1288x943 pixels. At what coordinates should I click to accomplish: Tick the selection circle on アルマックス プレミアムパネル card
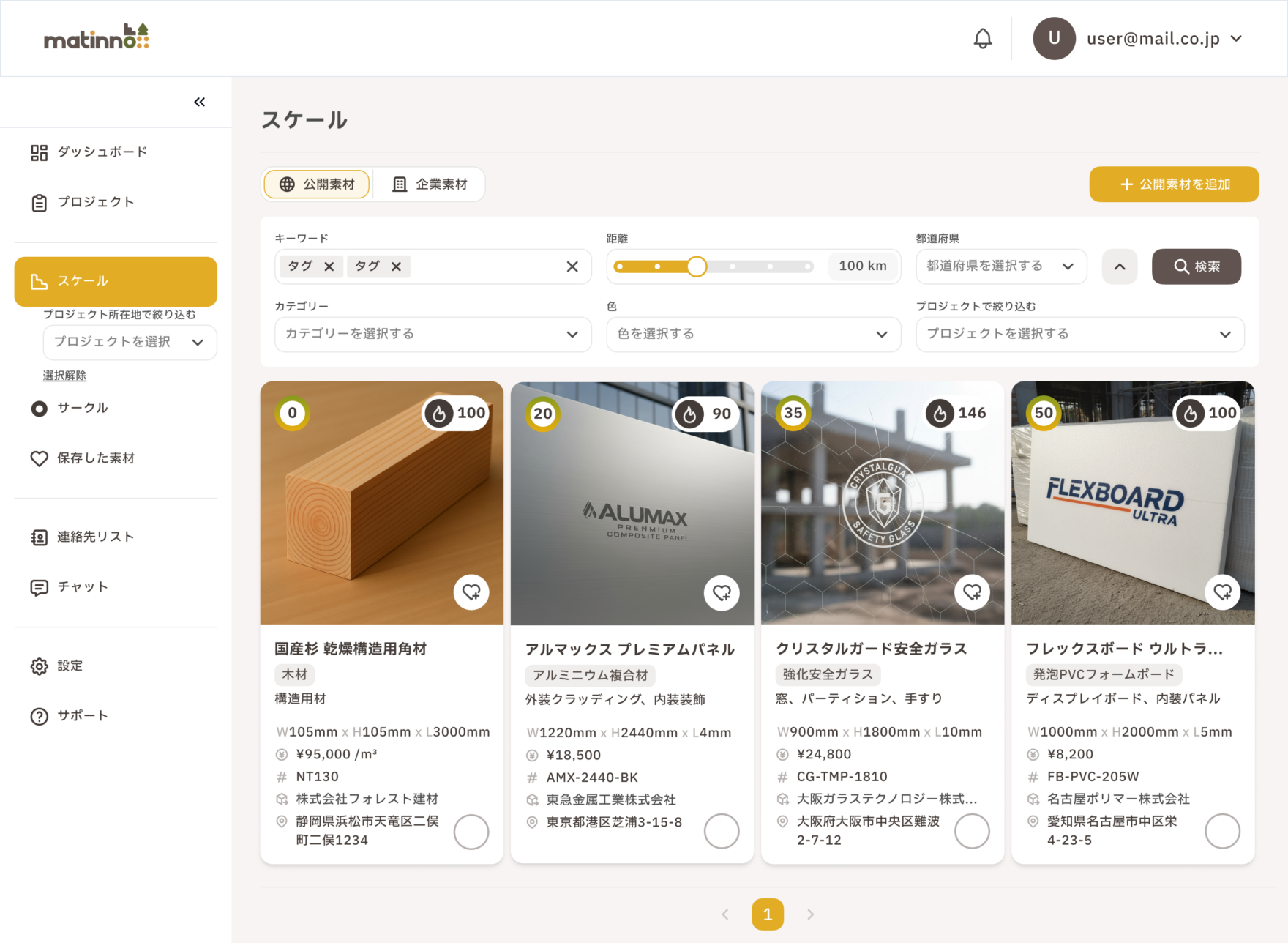click(x=722, y=832)
